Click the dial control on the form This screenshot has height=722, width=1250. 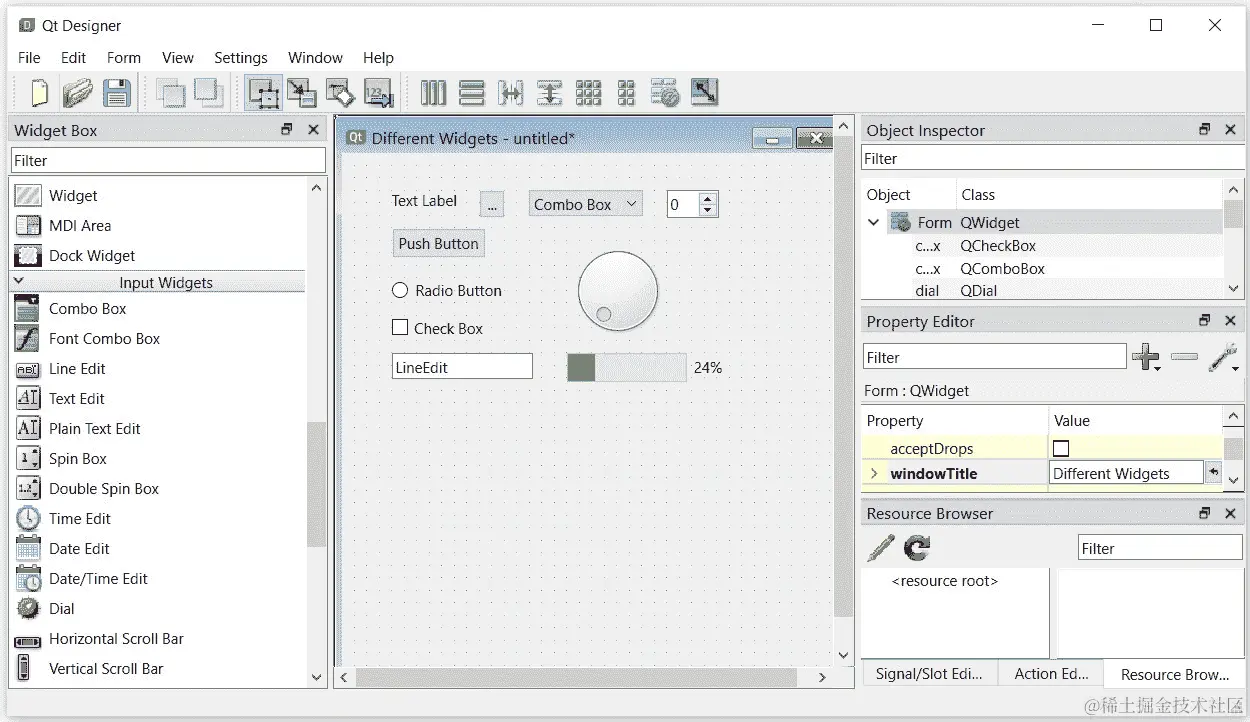pyautogui.click(x=617, y=291)
